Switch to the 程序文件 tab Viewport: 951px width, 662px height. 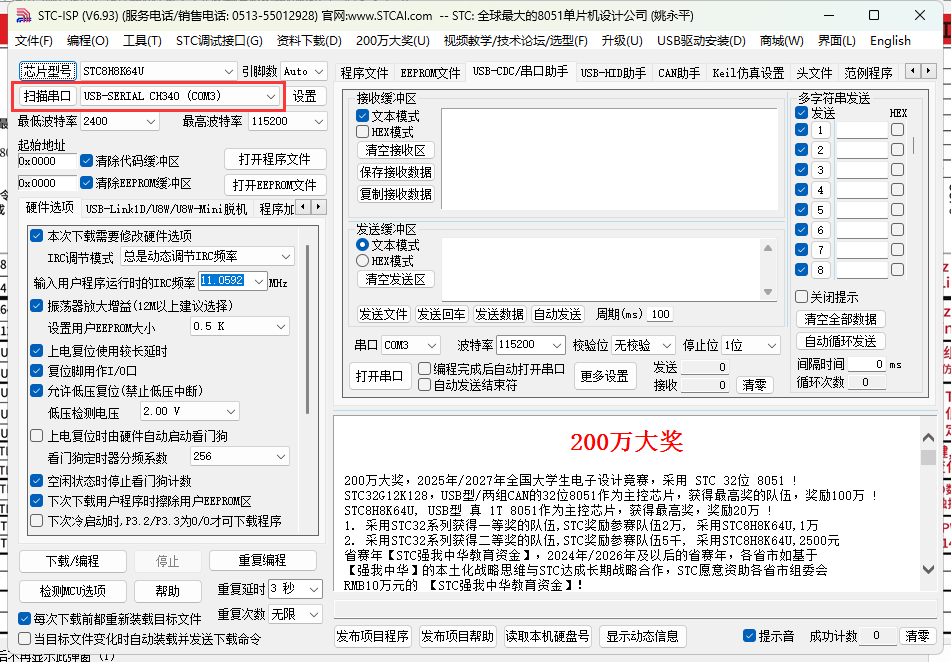[364, 73]
